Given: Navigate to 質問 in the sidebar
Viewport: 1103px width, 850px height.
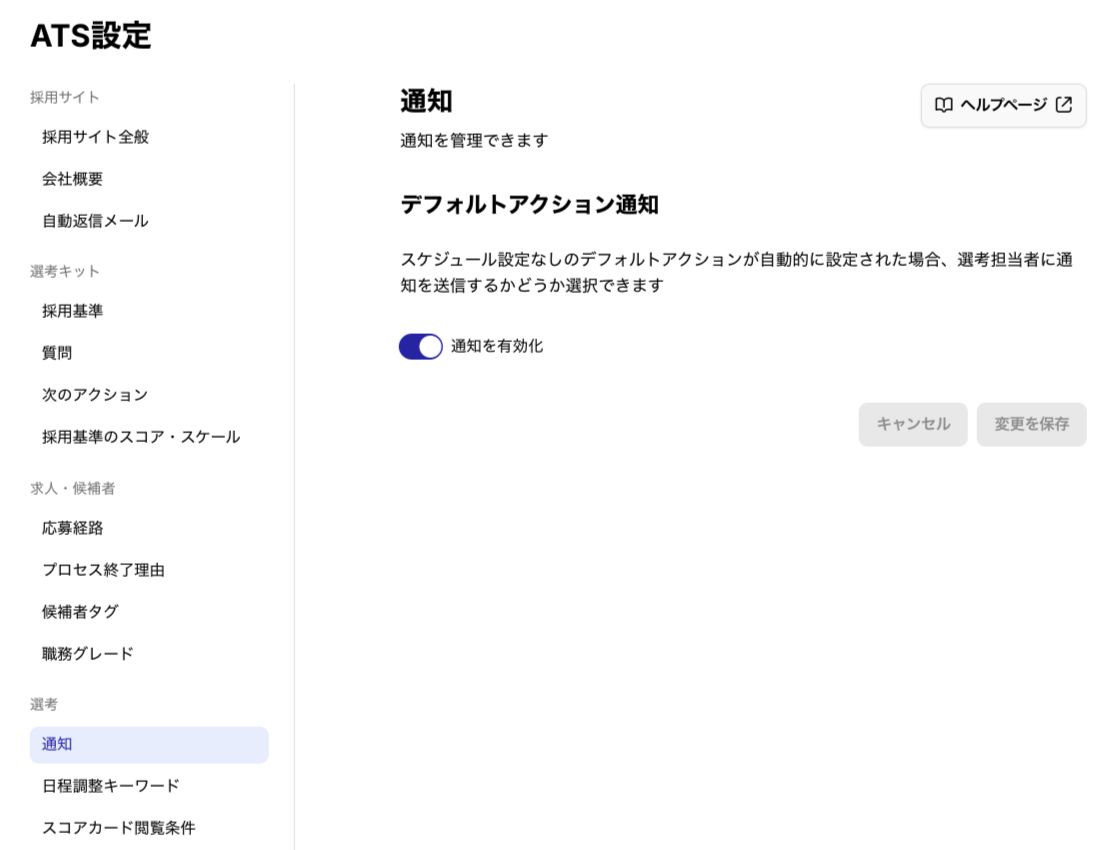Looking at the screenshot, I should pos(57,353).
